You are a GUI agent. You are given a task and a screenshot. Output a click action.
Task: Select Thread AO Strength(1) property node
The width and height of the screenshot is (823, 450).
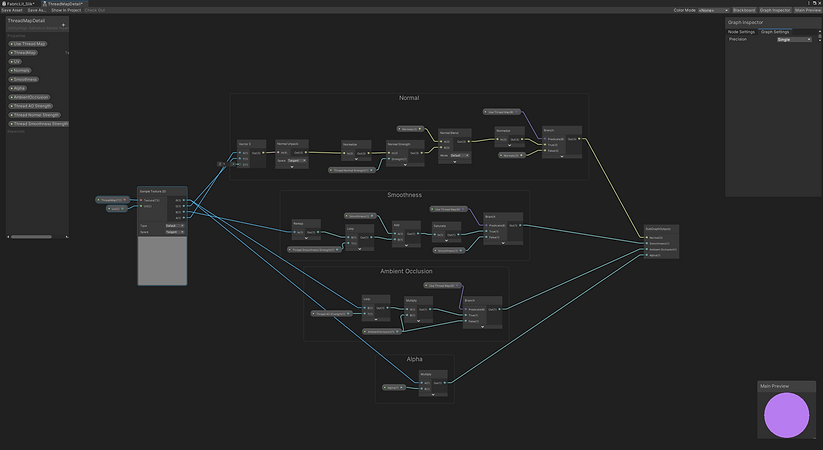331,313
